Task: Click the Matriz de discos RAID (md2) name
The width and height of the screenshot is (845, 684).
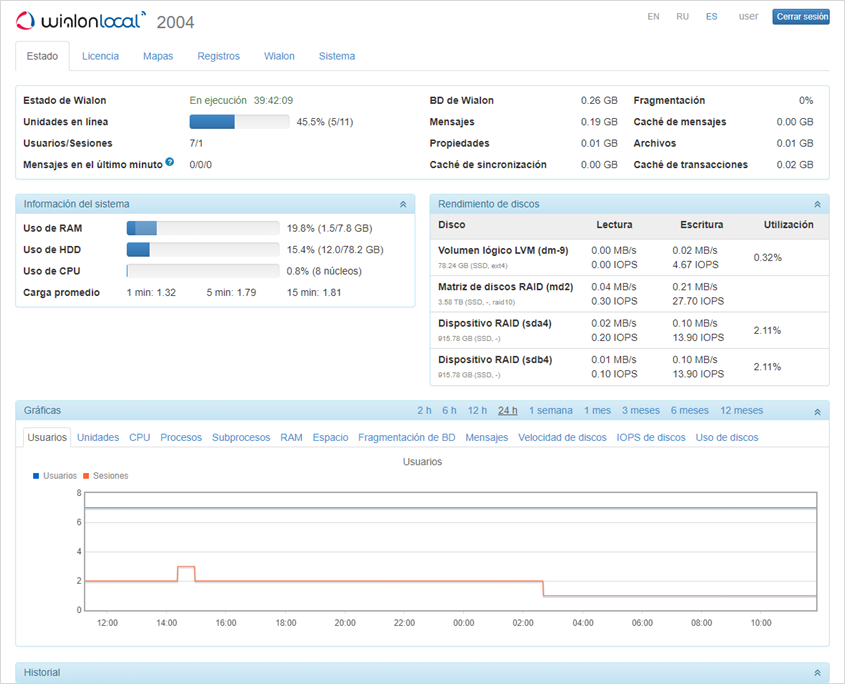Action: (505, 287)
